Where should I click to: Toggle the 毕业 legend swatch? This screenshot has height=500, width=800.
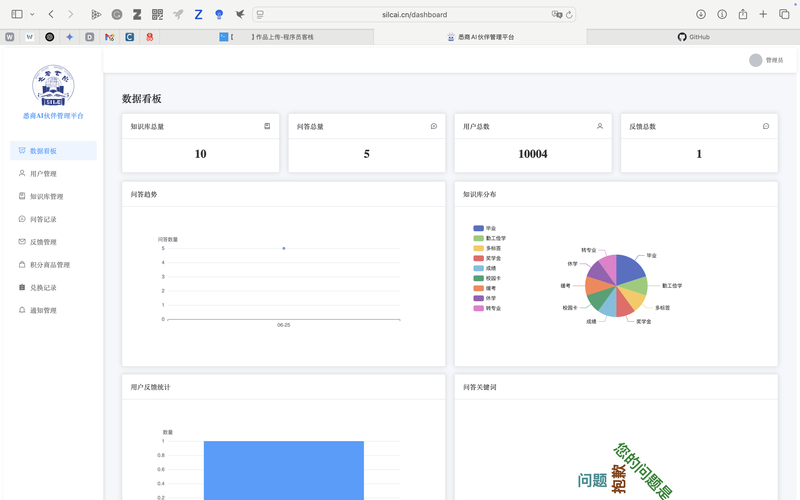[479, 228]
